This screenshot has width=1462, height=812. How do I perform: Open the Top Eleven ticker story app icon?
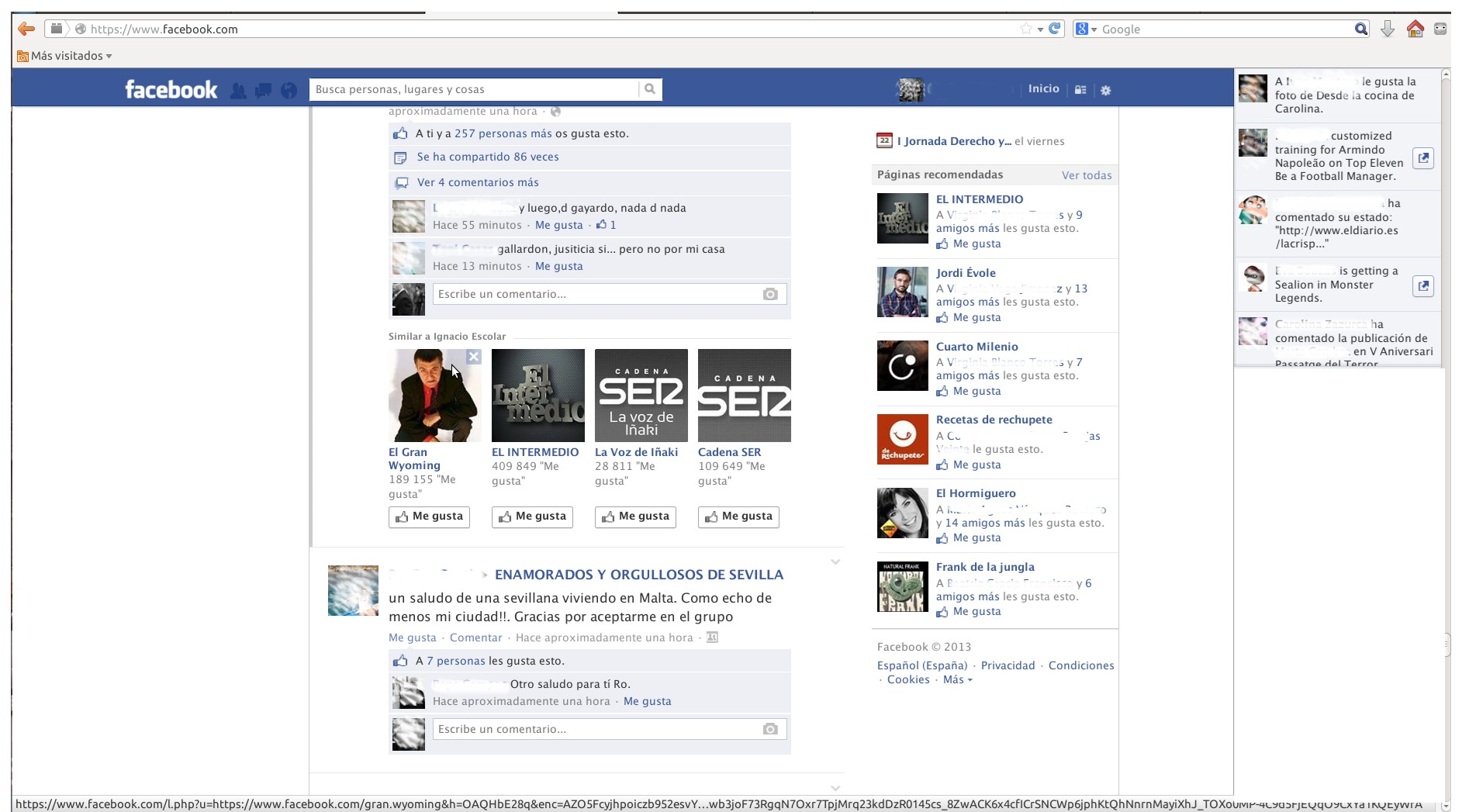(x=1423, y=158)
